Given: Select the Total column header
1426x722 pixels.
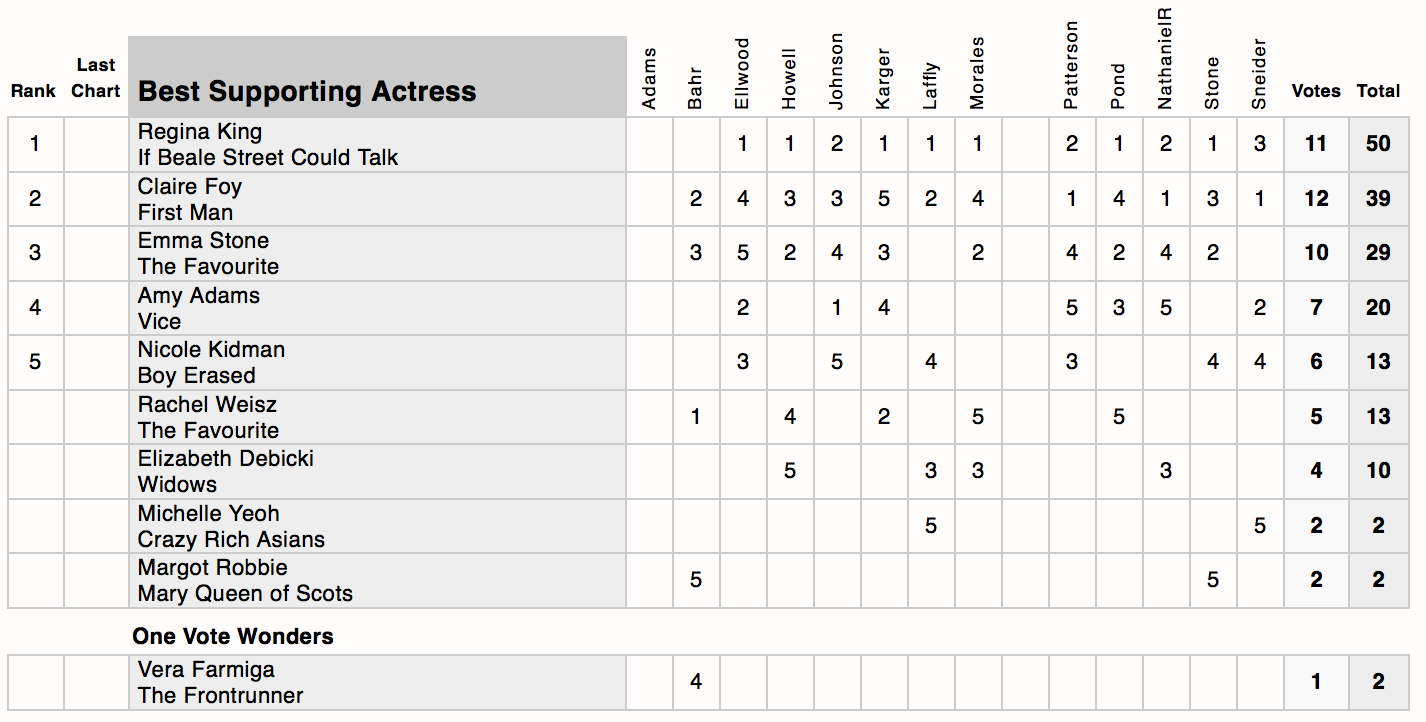Looking at the screenshot, I should [x=1378, y=91].
